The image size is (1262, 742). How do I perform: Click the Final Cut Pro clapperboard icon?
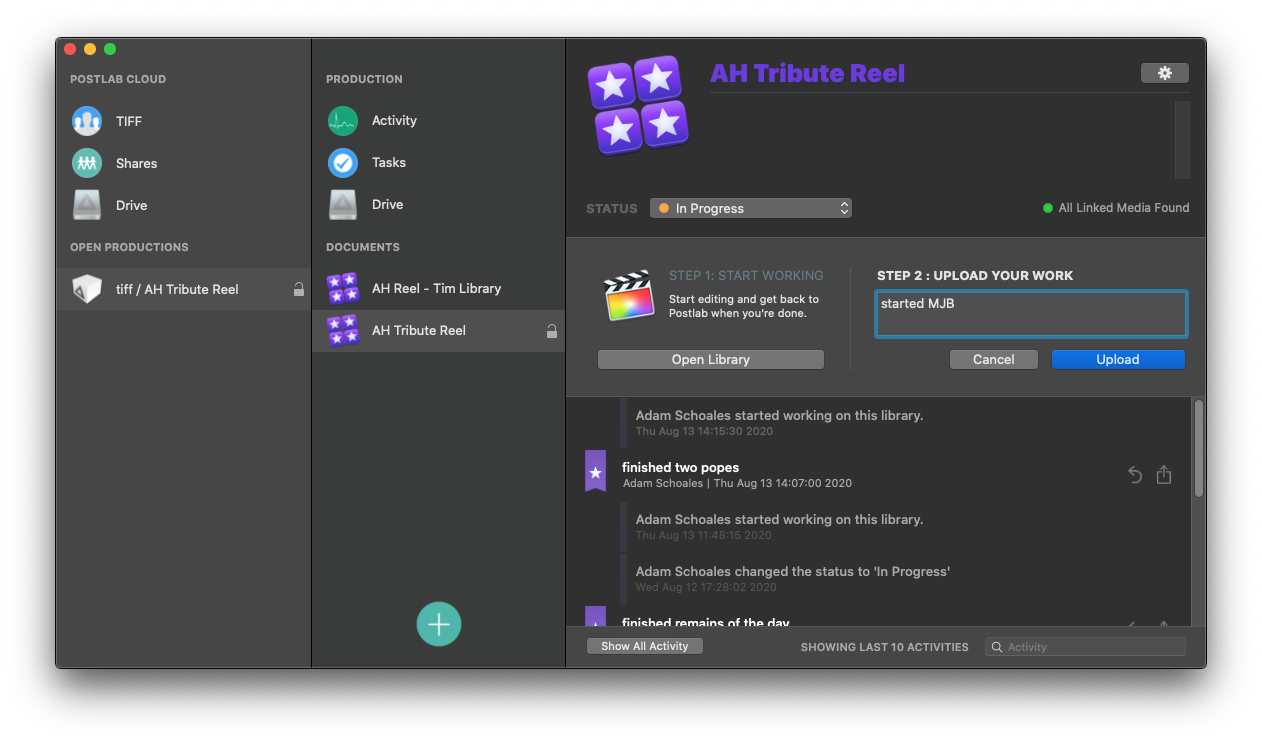629,295
